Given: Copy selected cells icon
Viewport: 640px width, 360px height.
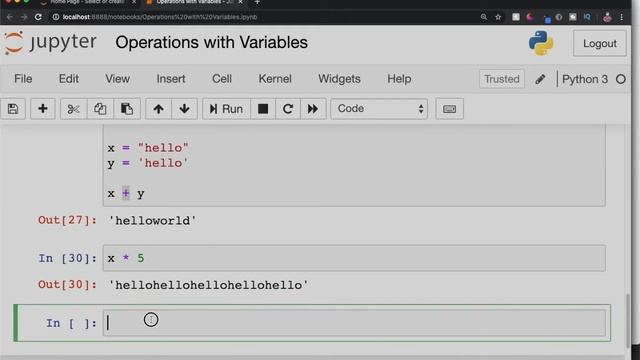Looking at the screenshot, I should tap(100, 109).
